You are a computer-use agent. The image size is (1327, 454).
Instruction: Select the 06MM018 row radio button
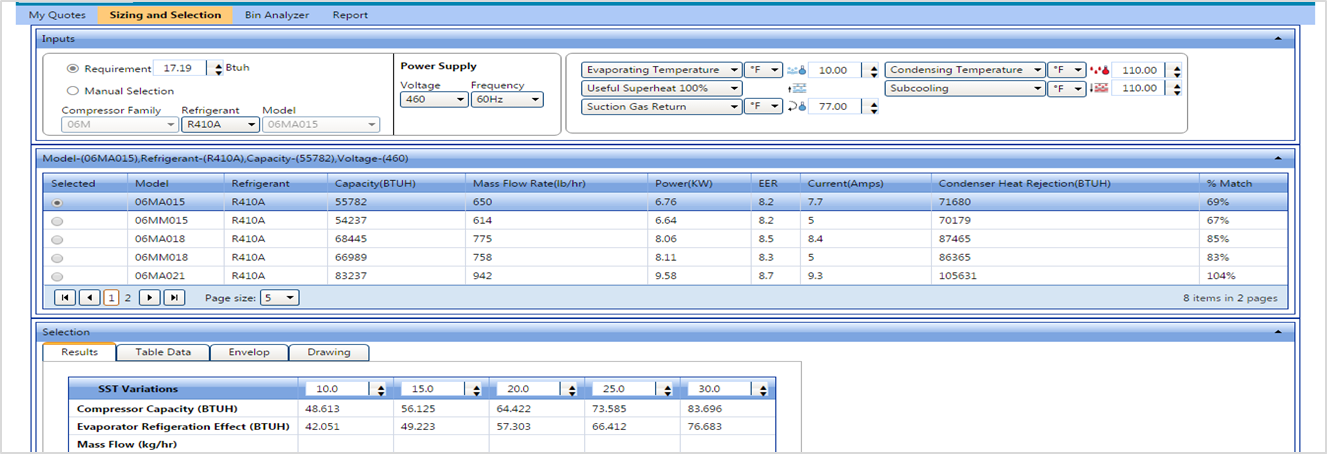coord(57,258)
